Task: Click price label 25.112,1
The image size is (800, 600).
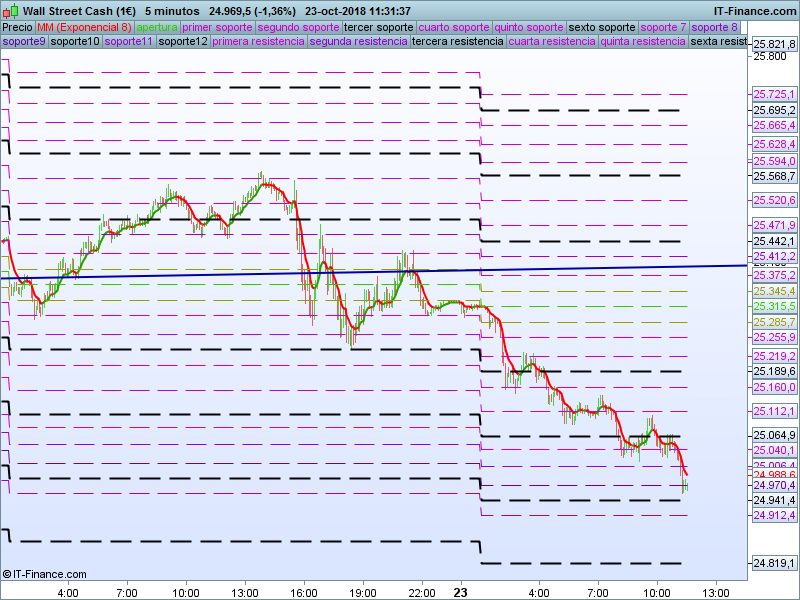Action: point(774,411)
